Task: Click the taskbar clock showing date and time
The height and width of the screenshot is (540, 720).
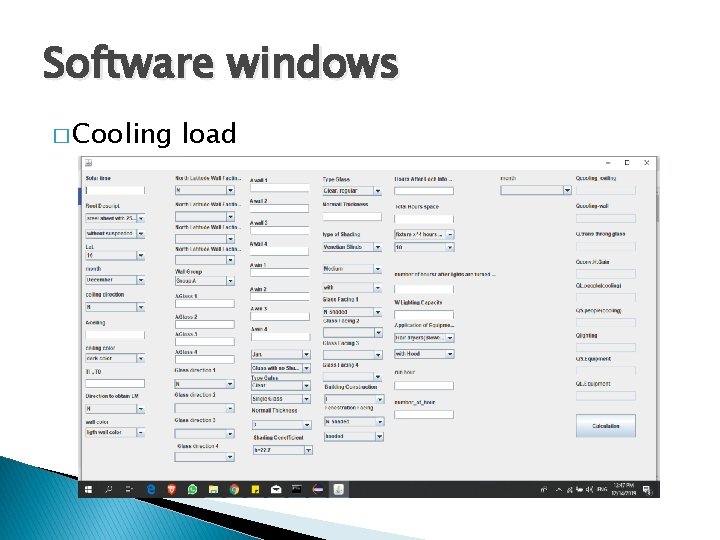Action: (x=624, y=489)
